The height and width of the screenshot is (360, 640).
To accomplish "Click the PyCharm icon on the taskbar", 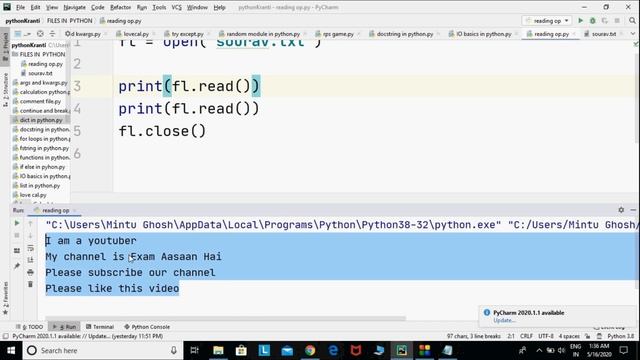I will coord(402,351).
